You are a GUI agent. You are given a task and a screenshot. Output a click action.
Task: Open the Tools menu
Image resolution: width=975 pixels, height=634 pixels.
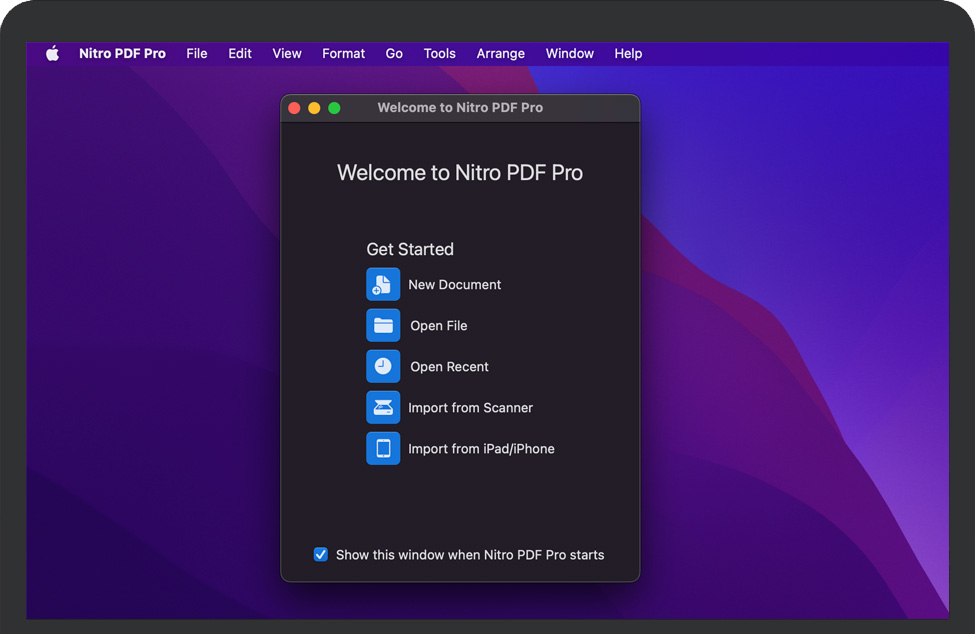[x=439, y=54]
